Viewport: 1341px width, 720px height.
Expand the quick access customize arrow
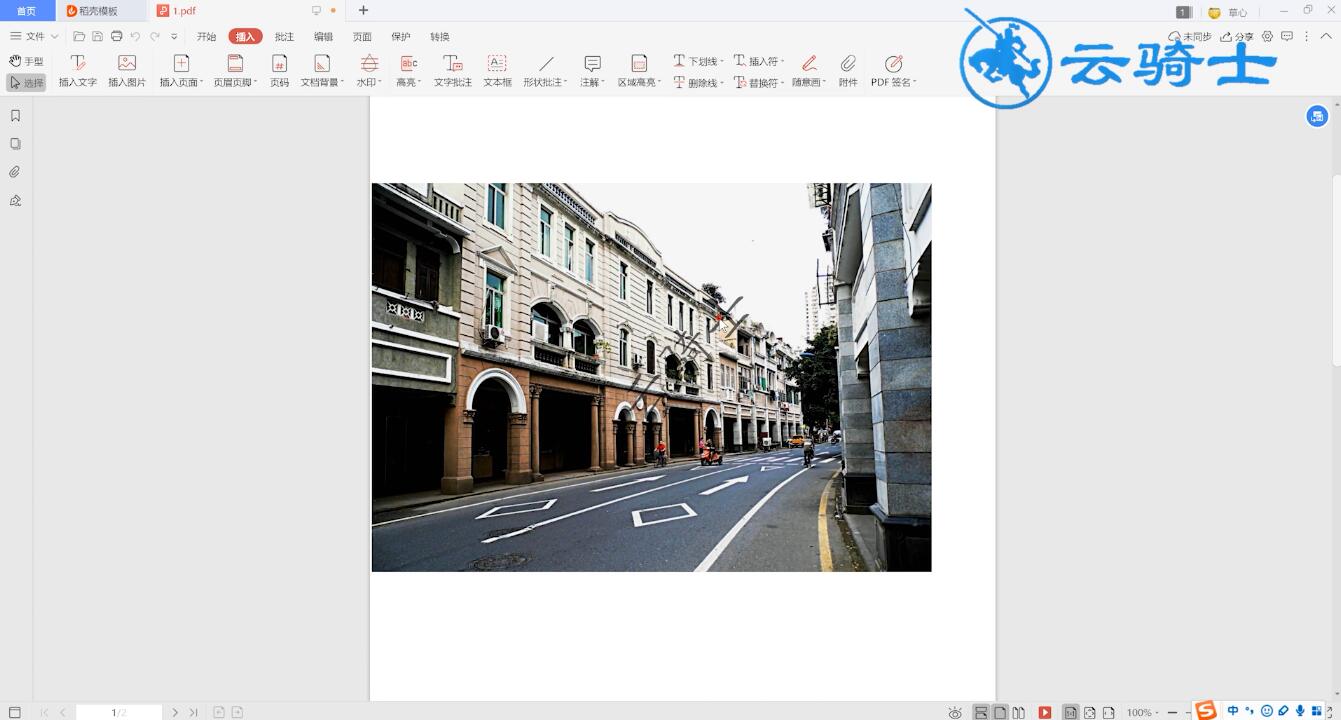174,37
